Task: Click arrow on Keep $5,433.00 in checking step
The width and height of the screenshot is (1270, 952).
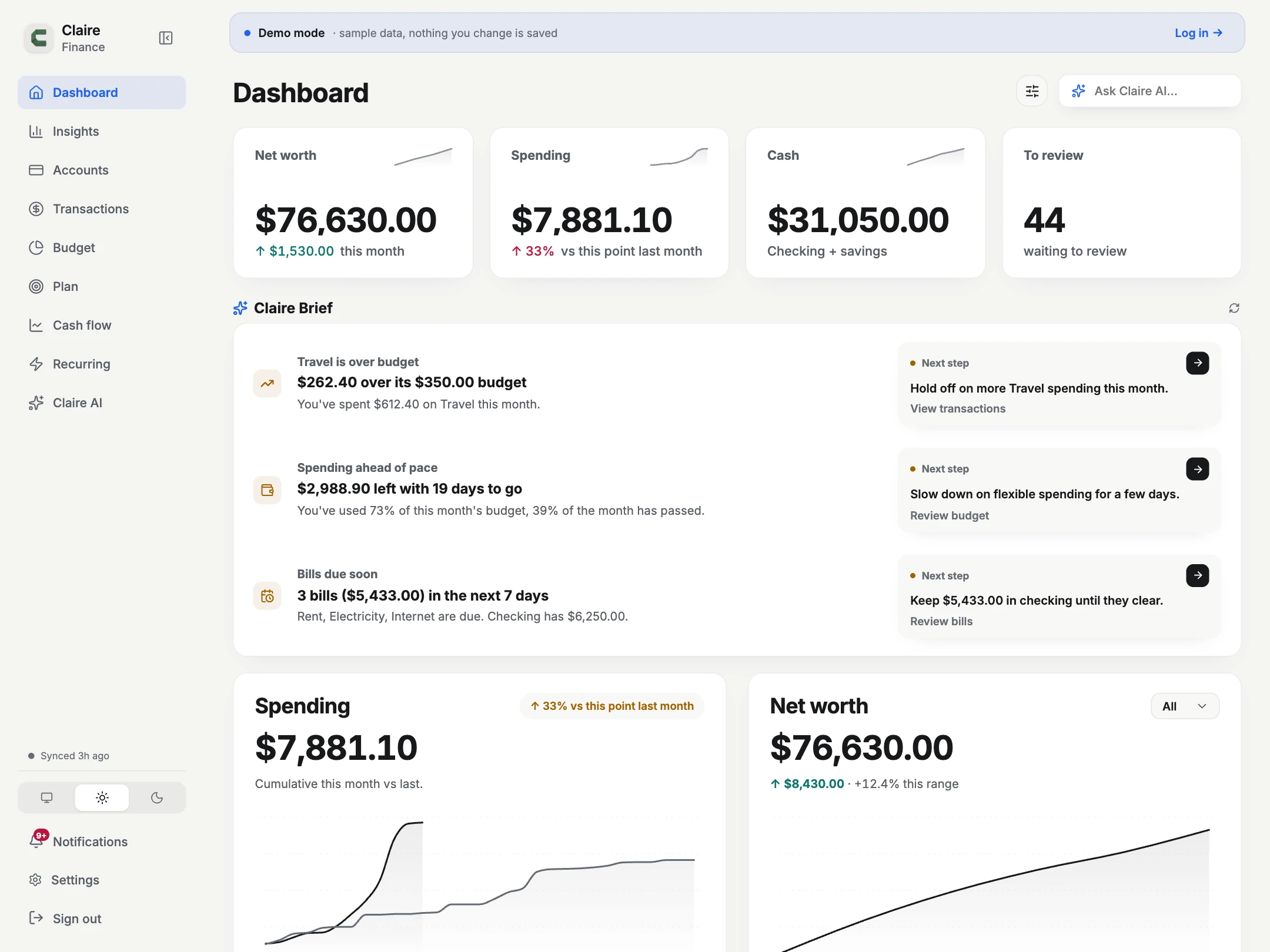Action: coord(1198,575)
